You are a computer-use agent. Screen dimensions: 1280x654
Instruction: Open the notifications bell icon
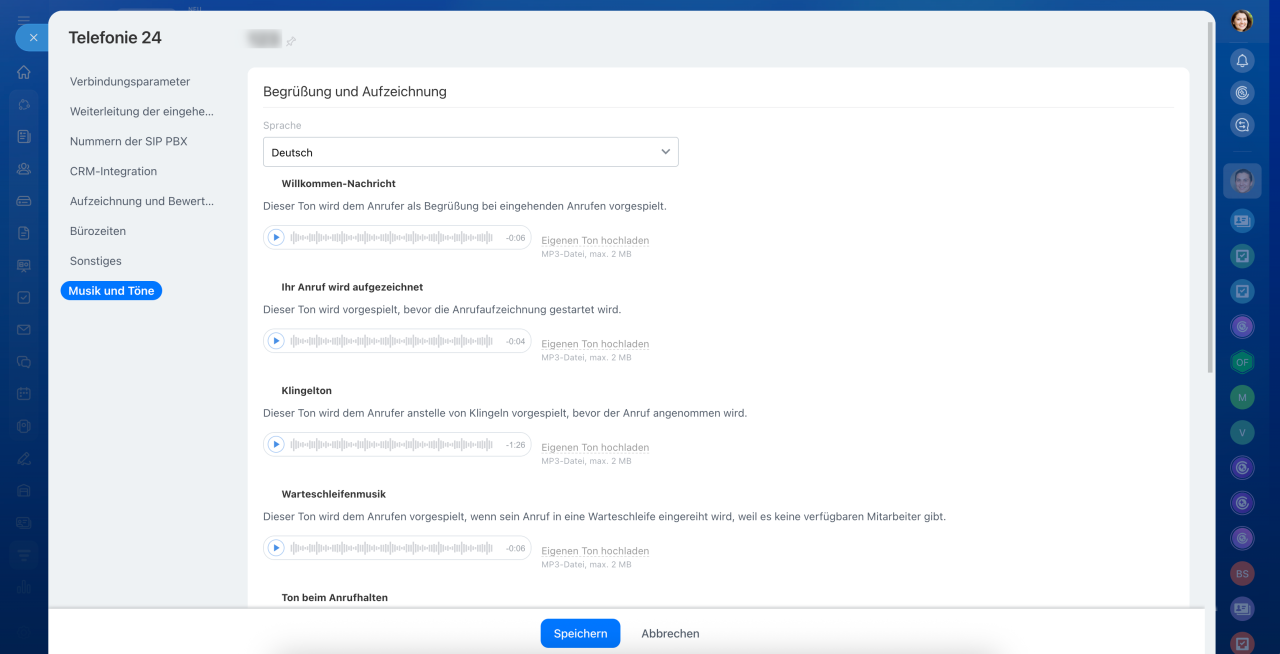(1242, 61)
